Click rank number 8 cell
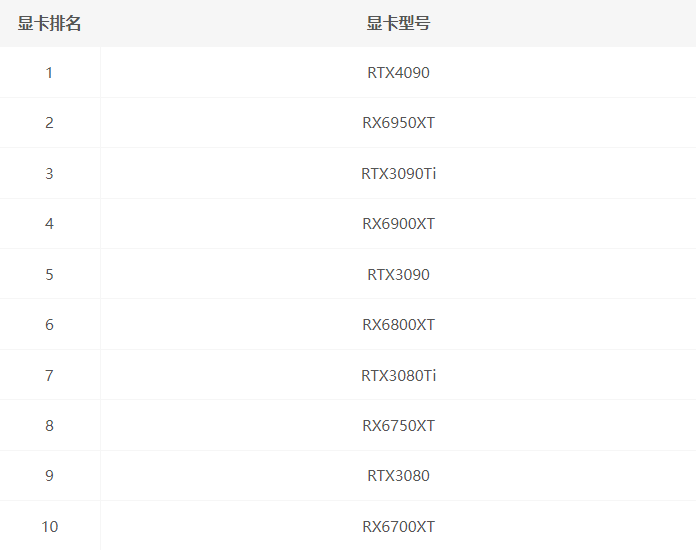Viewport: 696px width, 550px height. pos(49,425)
